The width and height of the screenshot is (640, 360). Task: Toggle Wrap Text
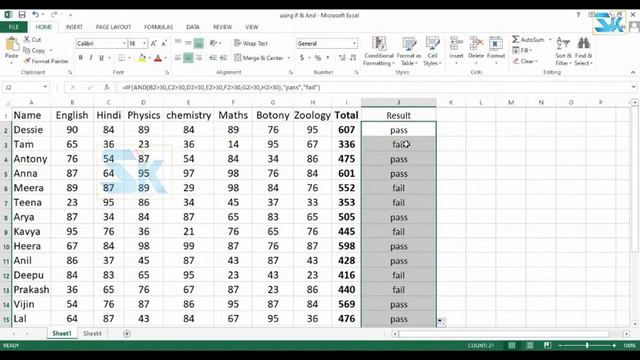[251, 43]
